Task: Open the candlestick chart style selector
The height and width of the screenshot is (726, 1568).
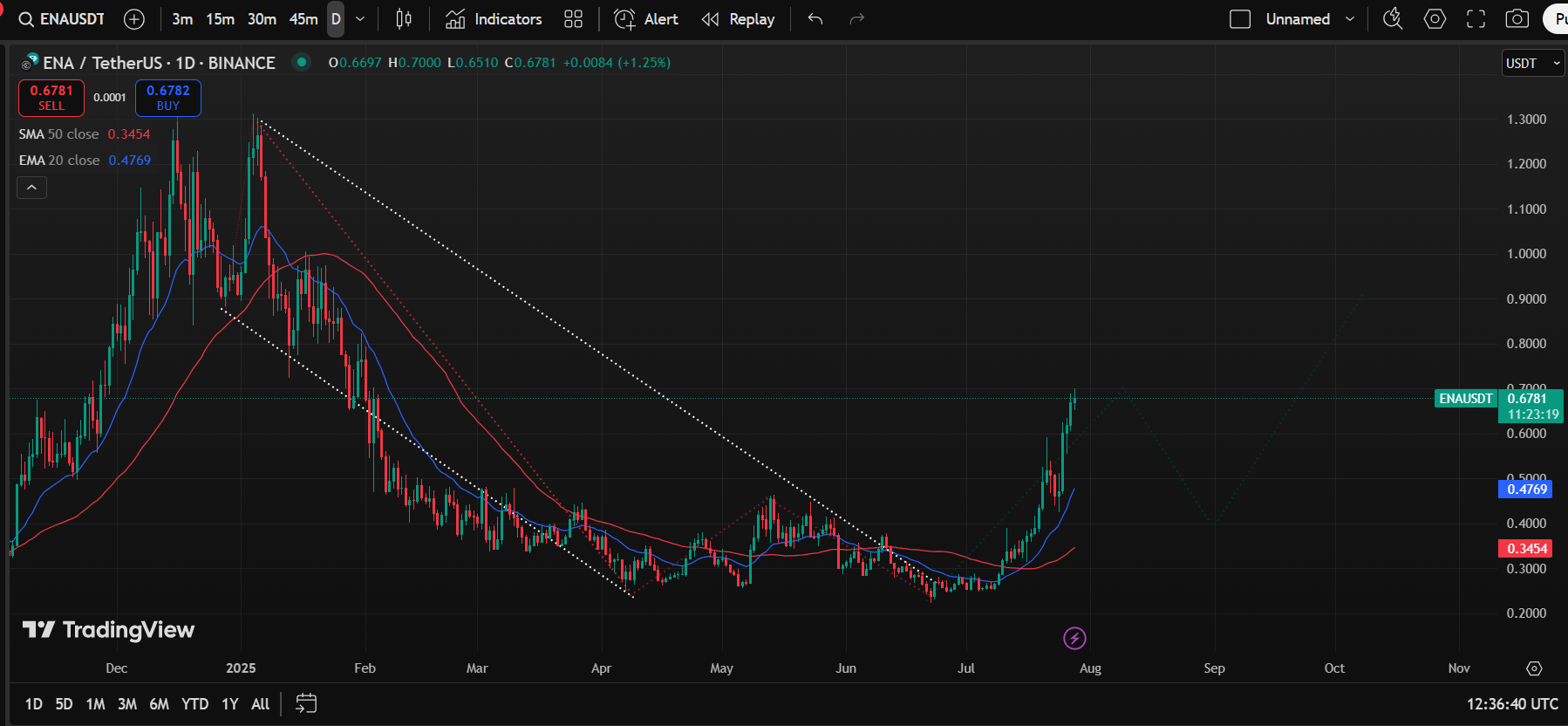Action: [x=404, y=19]
